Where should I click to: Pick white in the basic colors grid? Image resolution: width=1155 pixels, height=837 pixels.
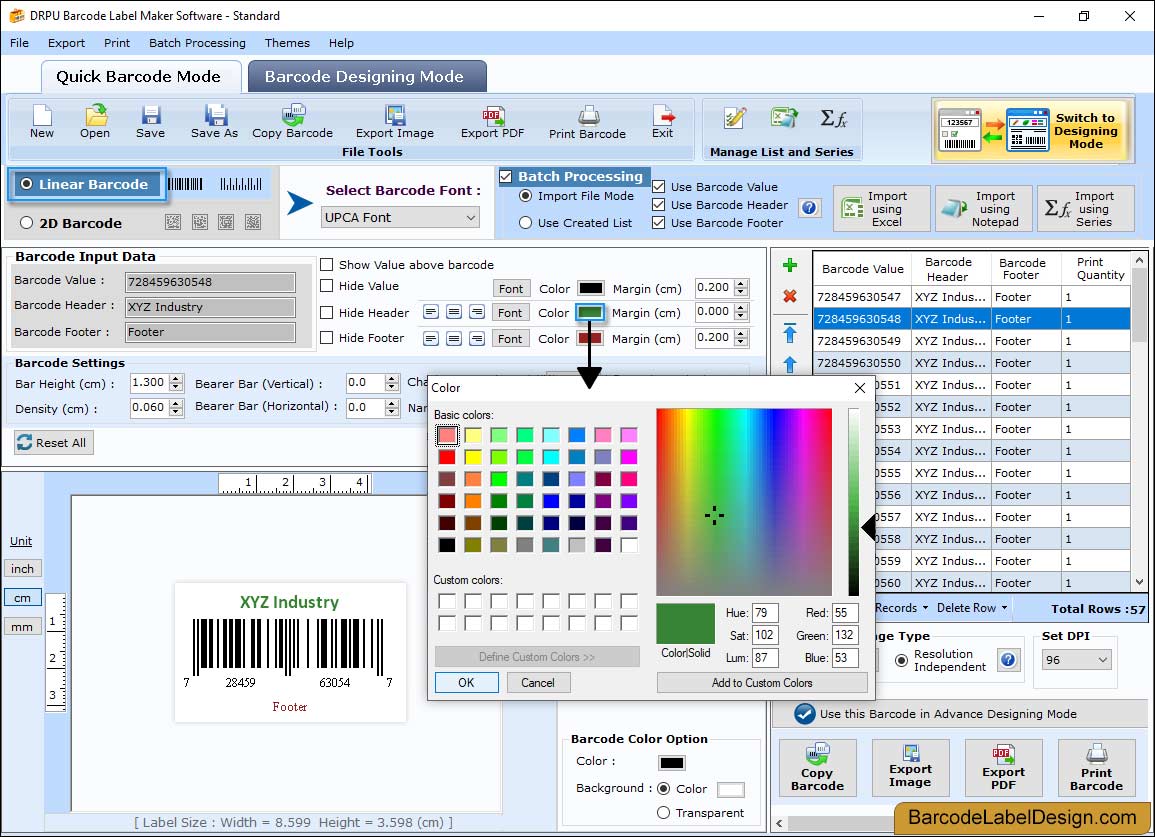tap(628, 544)
